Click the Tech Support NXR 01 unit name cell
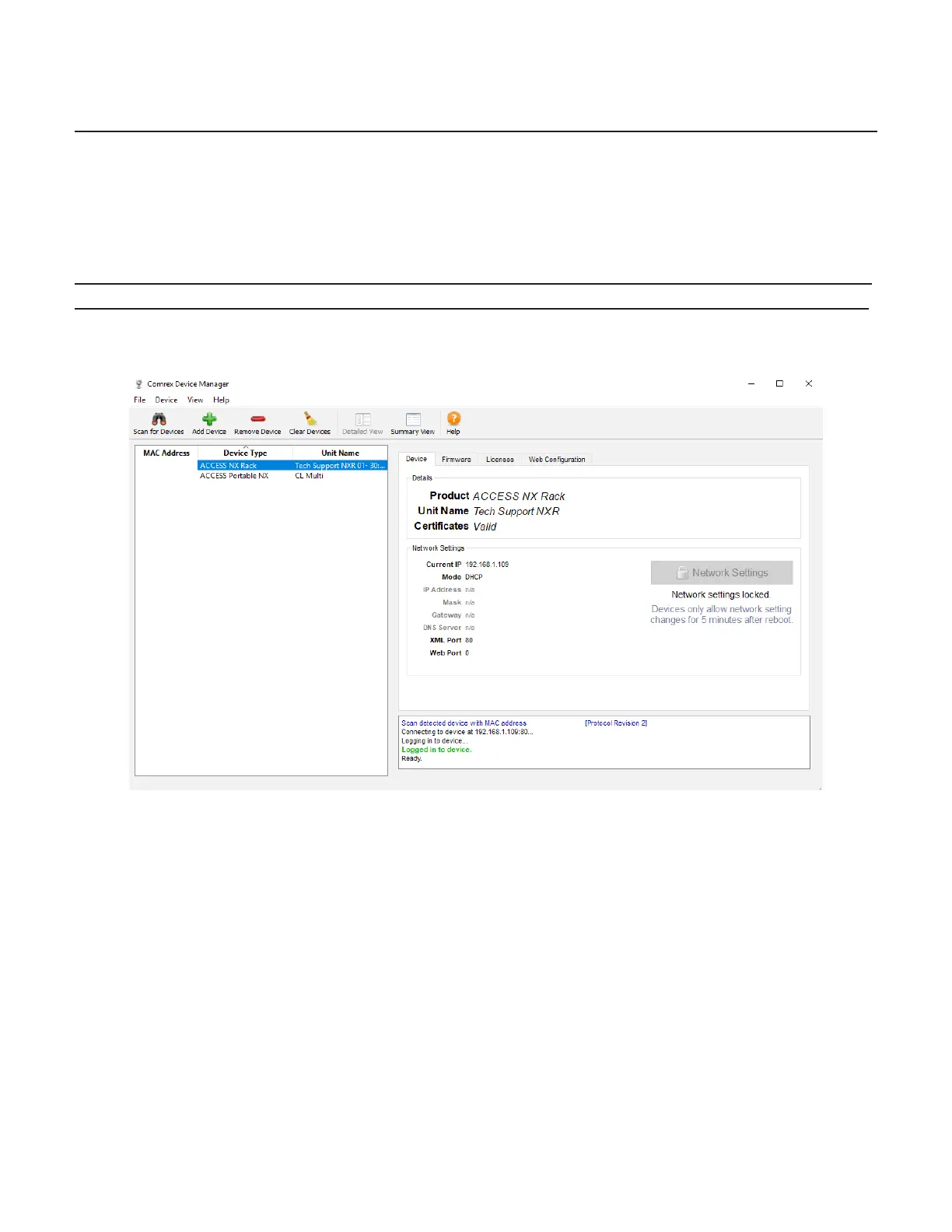952x1232 pixels. [x=340, y=466]
